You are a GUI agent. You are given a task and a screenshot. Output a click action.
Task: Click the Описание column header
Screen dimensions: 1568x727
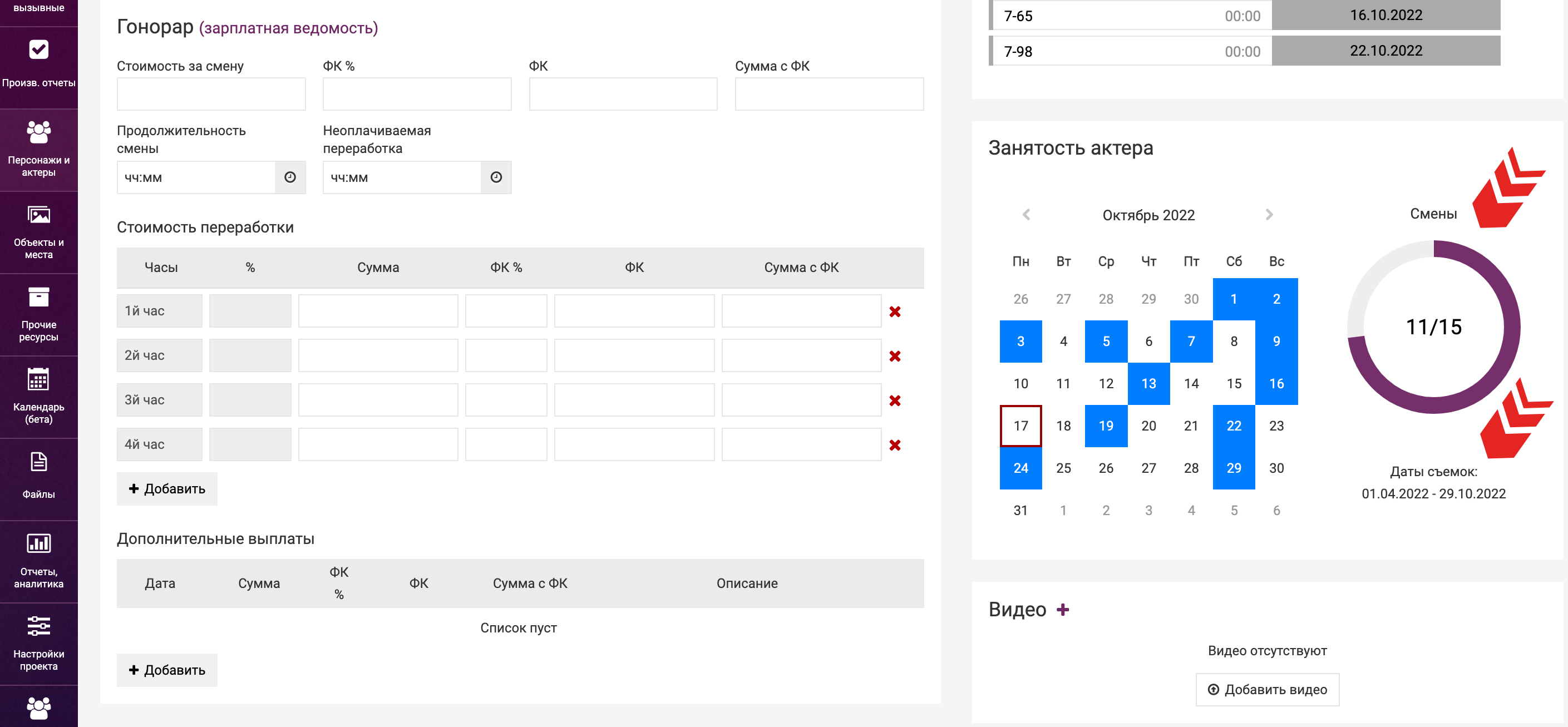747,583
